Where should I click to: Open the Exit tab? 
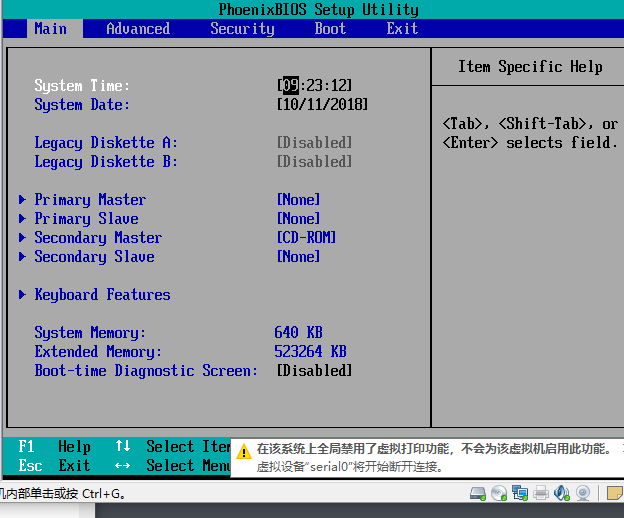click(402, 29)
